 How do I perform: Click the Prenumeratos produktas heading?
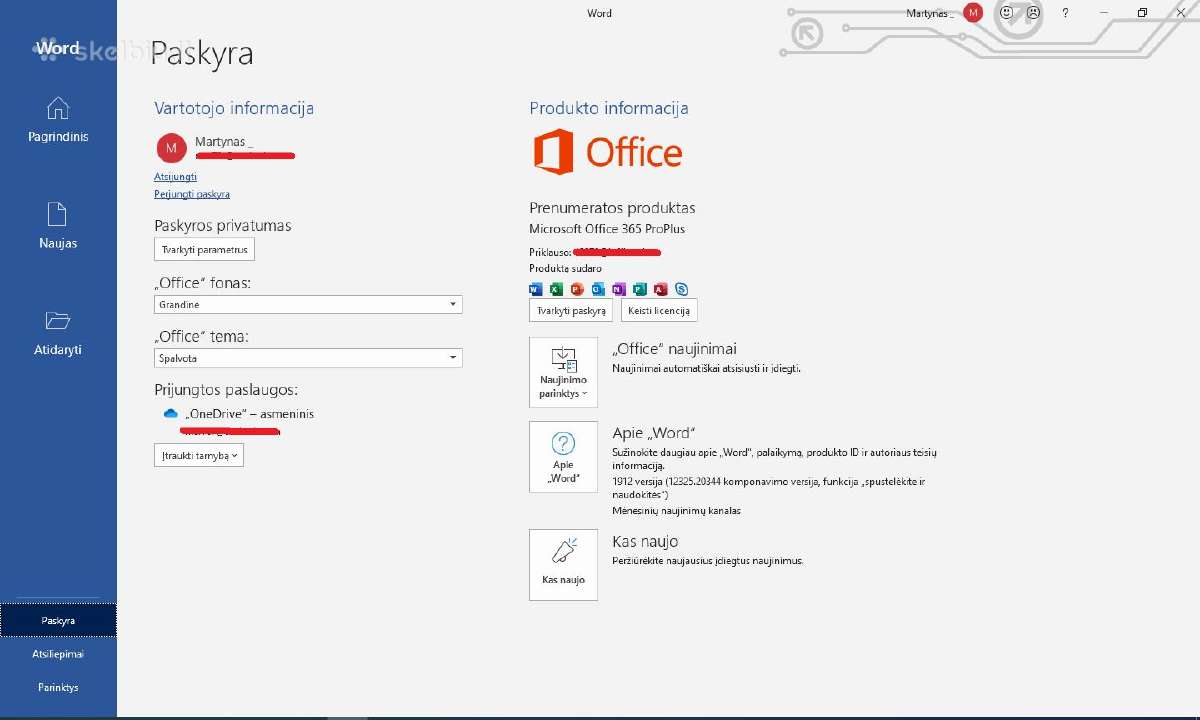point(612,208)
